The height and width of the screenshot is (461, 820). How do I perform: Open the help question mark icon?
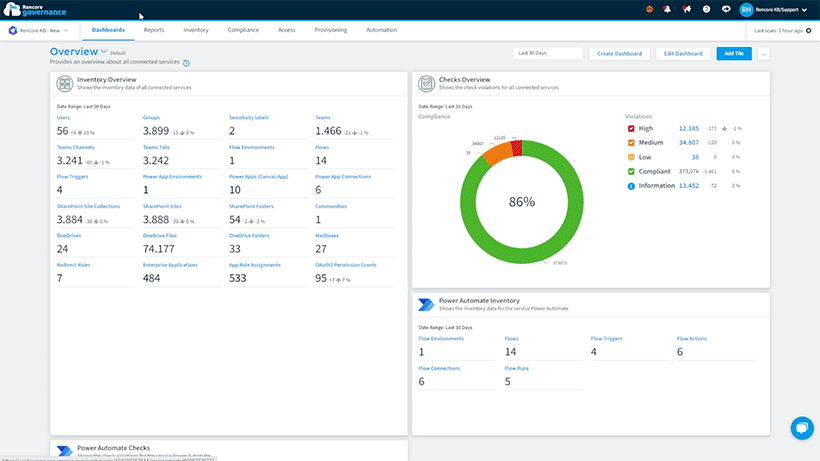click(707, 9)
